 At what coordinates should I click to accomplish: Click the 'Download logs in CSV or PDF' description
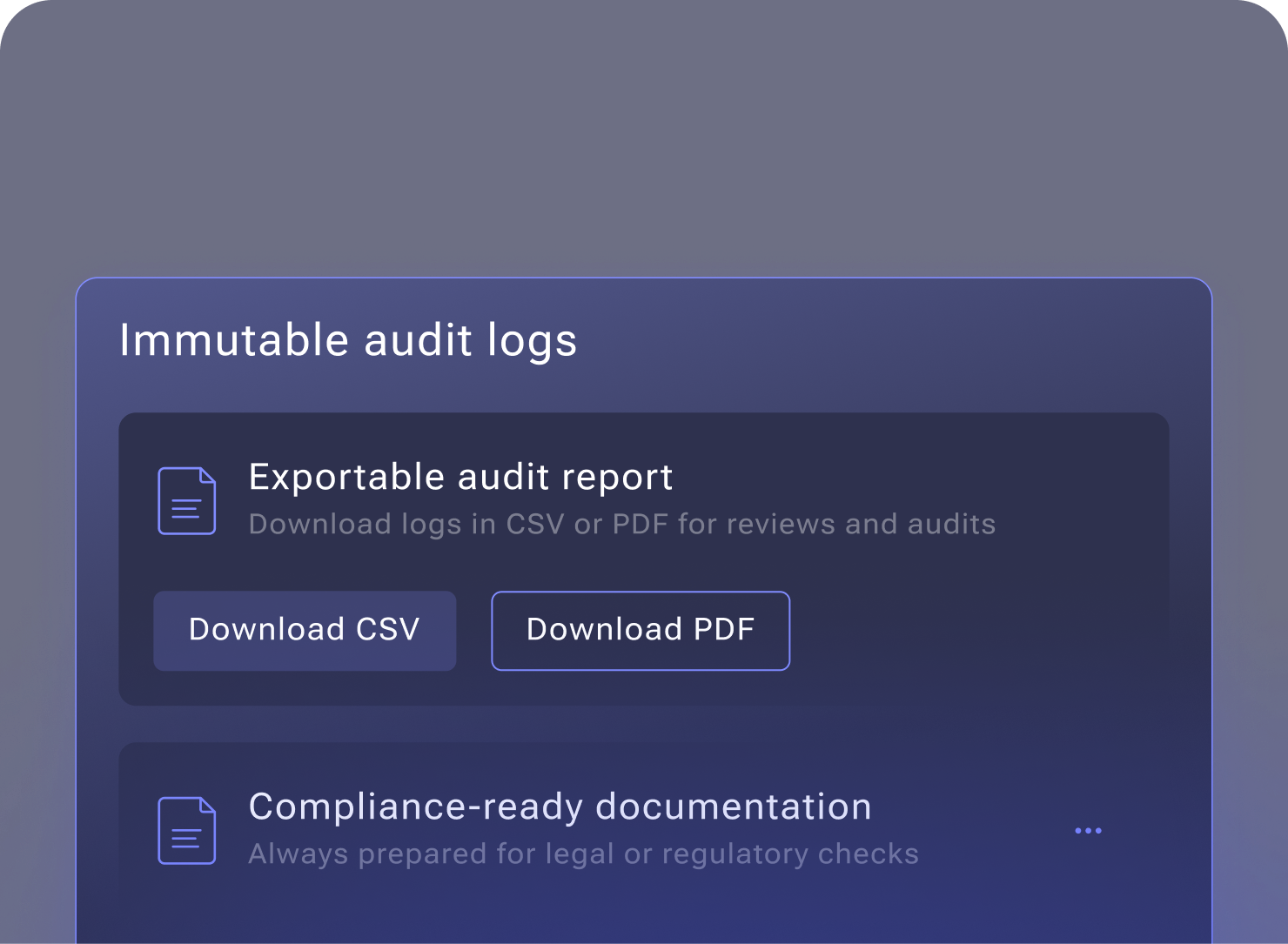[x=621, y=525]
